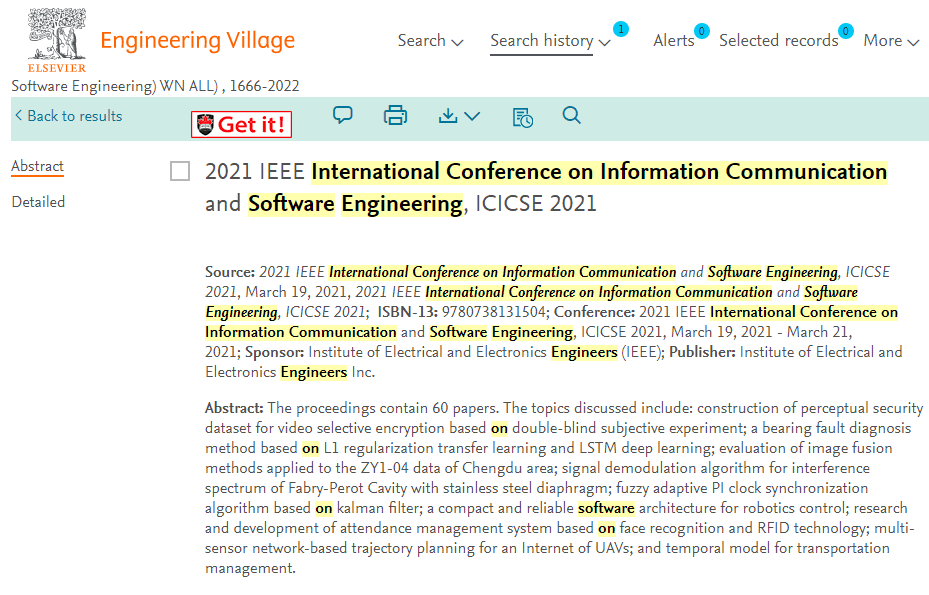Click the 'Sponsor:' label
The height and width of the screenshot is (595, 929).
click(x=275, y=352)
